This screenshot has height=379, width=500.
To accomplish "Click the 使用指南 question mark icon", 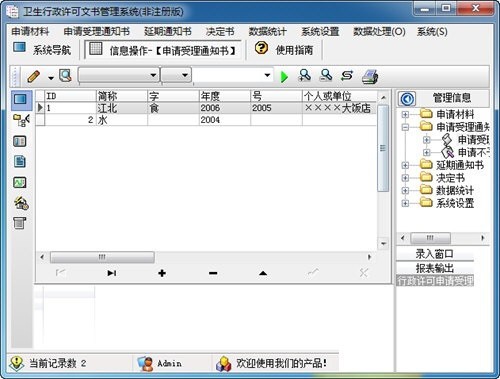I will tap(261, 48).
